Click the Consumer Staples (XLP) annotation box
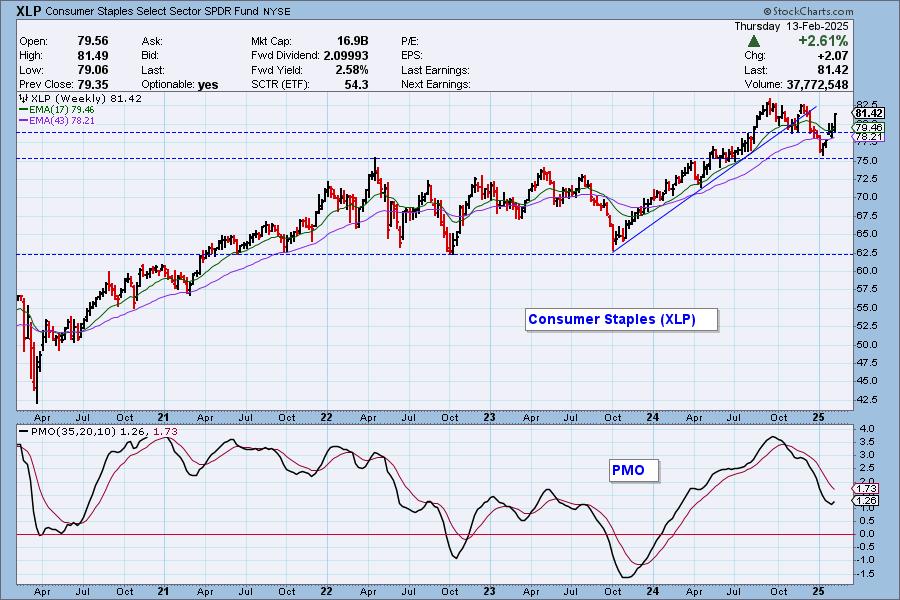Screen dimensions: 900x600 (x=621, y=320)
